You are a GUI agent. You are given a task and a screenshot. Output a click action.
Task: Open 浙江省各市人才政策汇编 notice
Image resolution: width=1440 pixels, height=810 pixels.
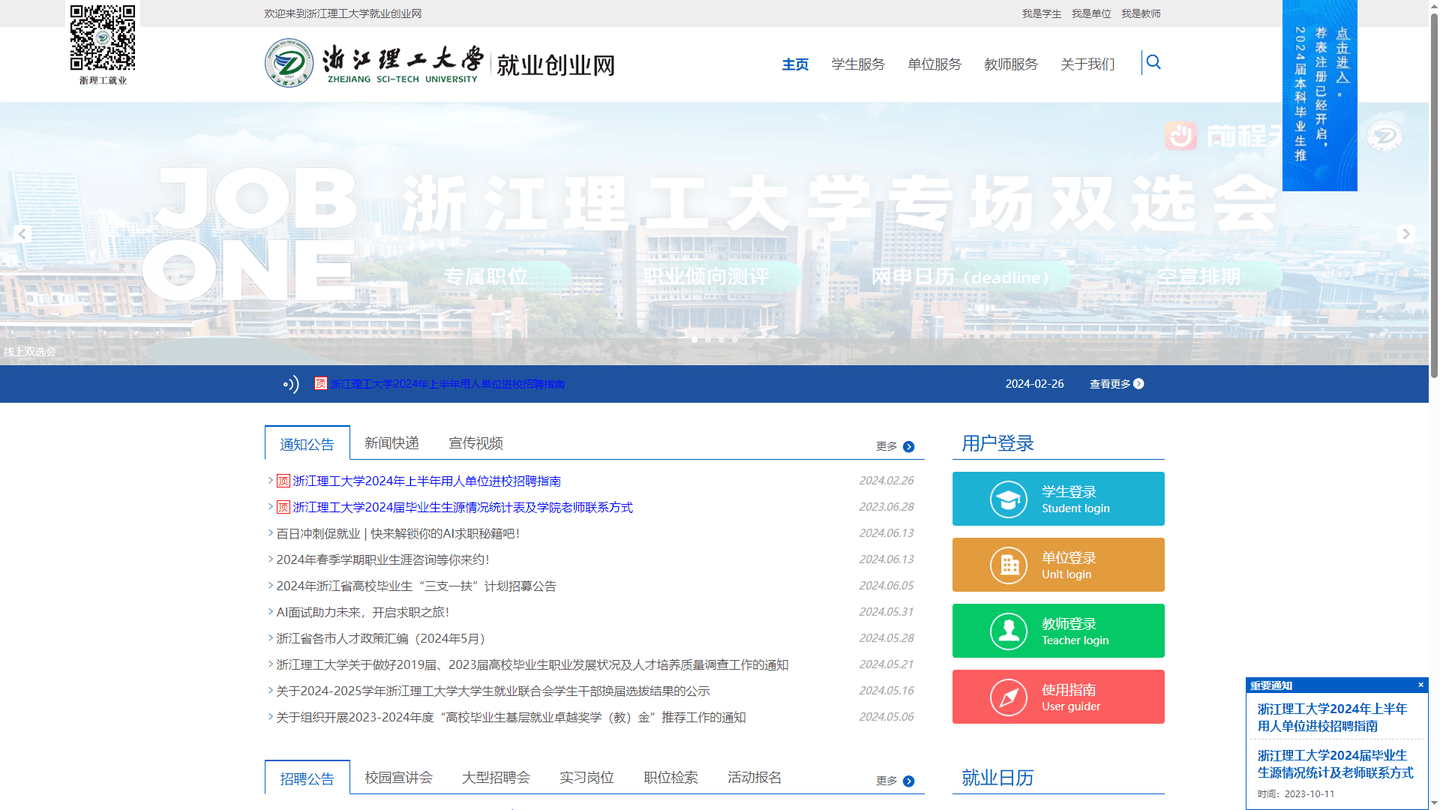(383, 638)
